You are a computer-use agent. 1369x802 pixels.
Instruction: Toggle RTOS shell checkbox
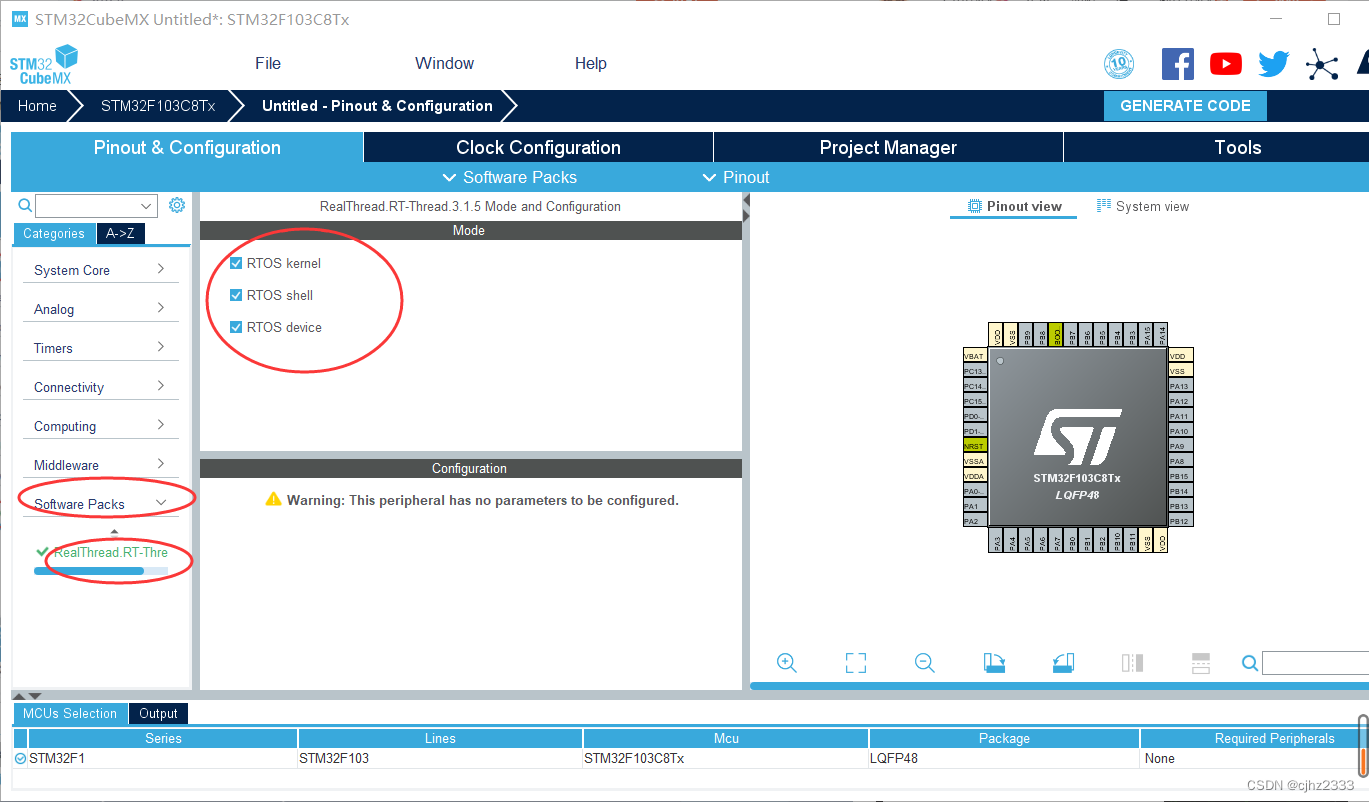point(236,295)
